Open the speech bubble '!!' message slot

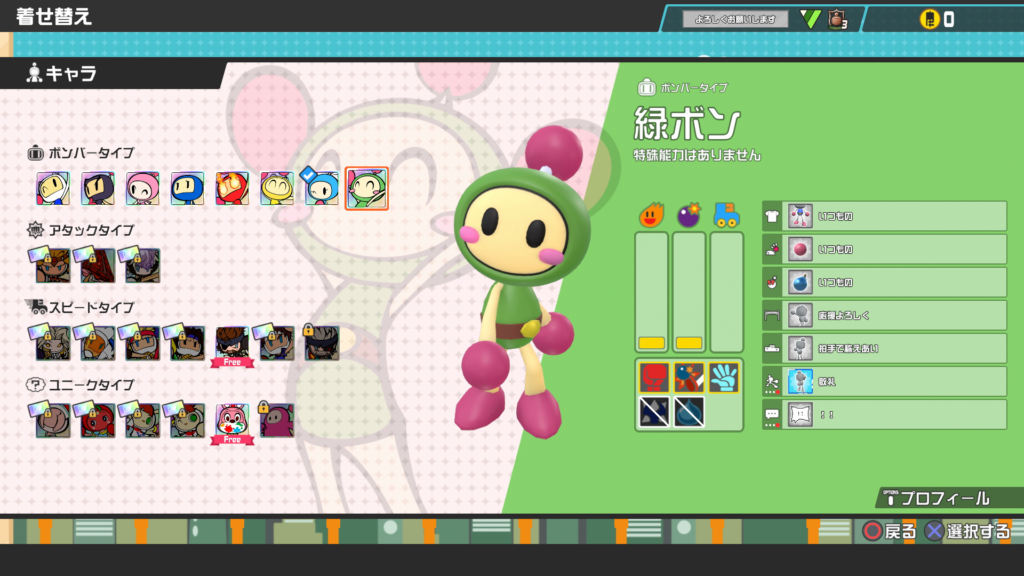884,414
